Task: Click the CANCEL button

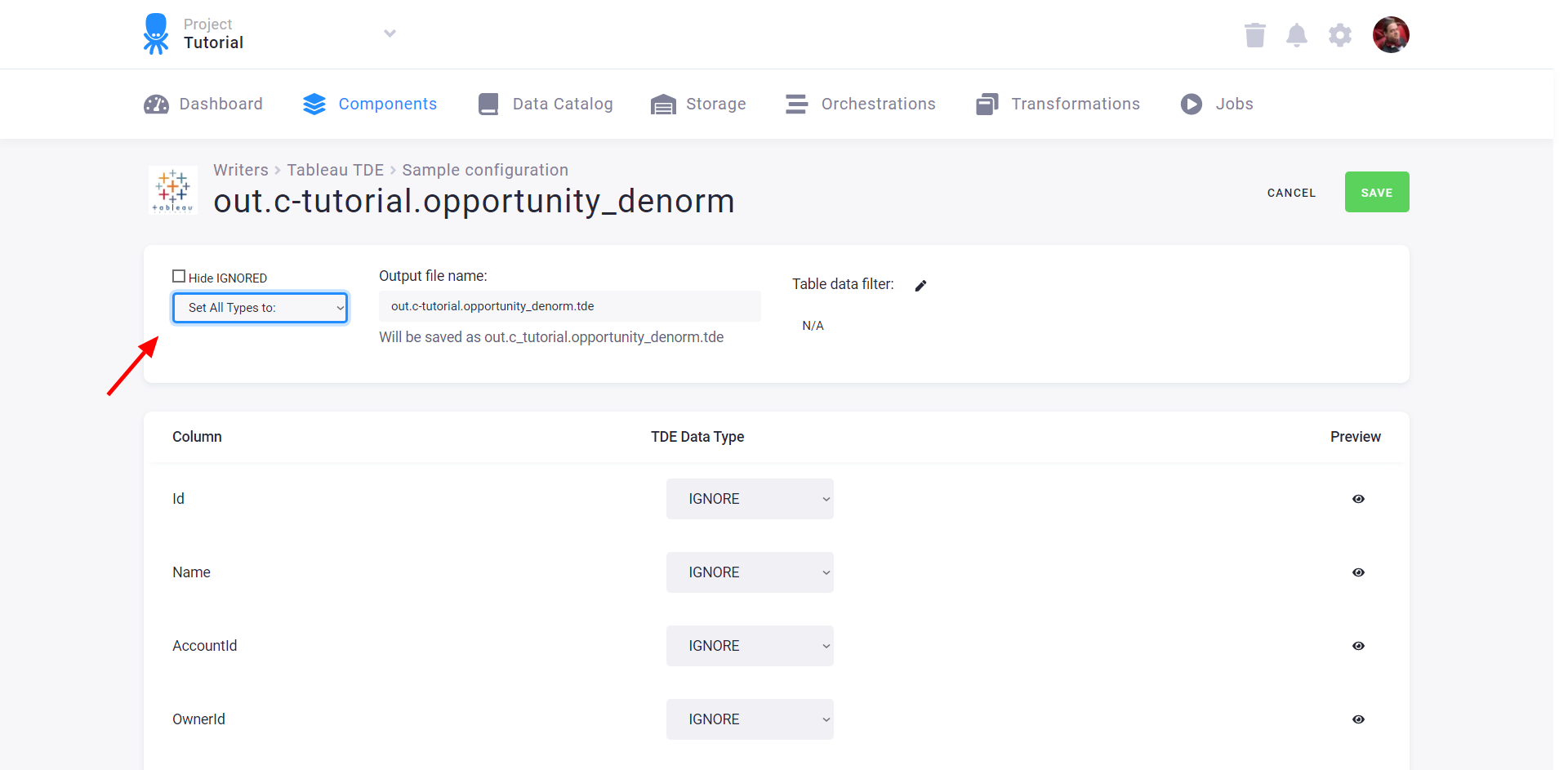Action: click(1291, 193)
